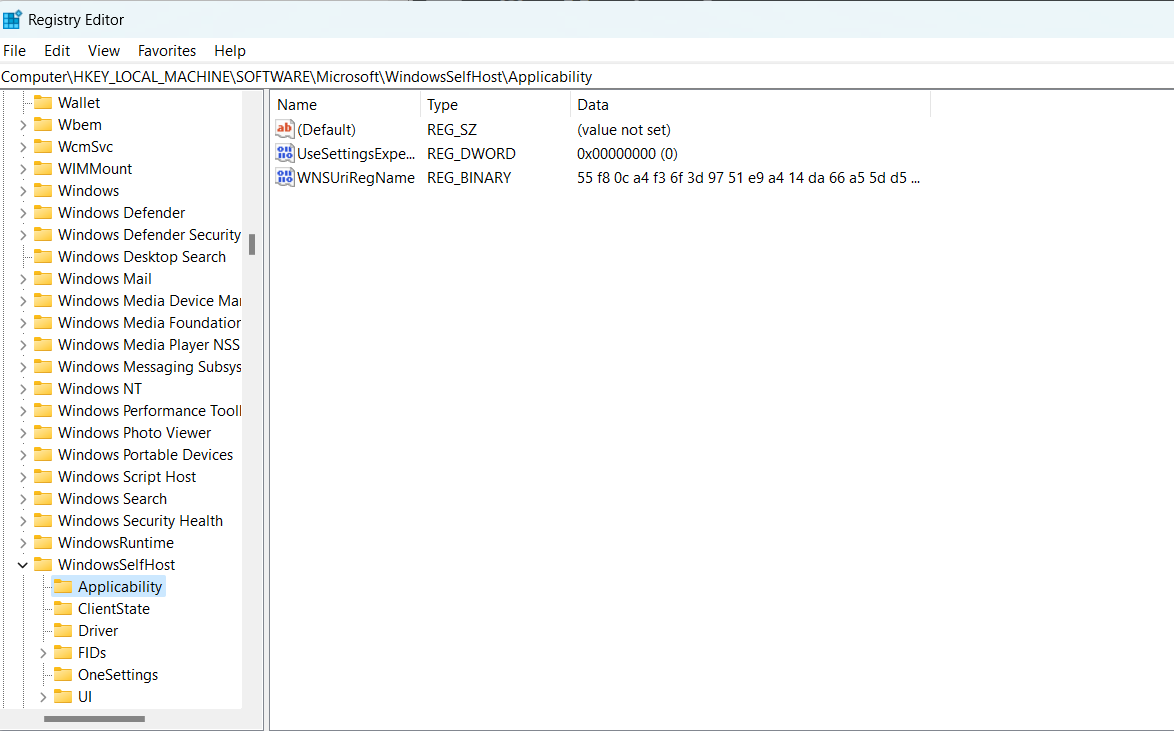The image size is (1174, 731).
Task: Click the WNSUriRegName binary value icon
Action: tap(285, 178)
